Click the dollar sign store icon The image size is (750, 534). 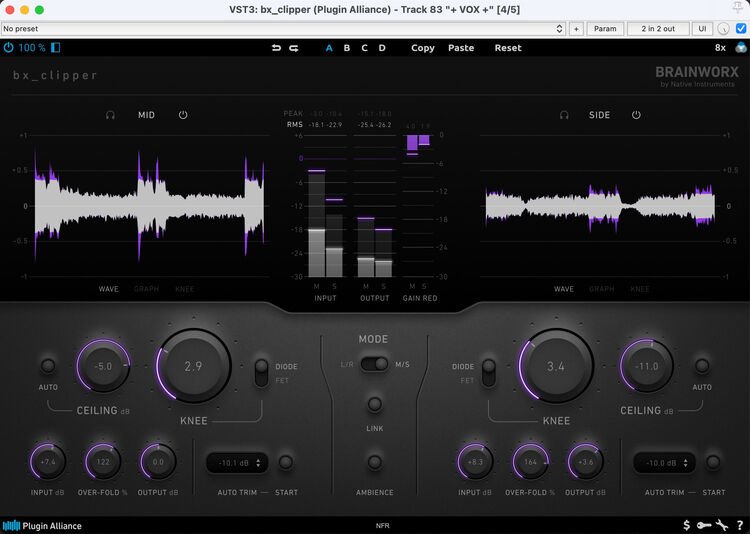point(686,525)
